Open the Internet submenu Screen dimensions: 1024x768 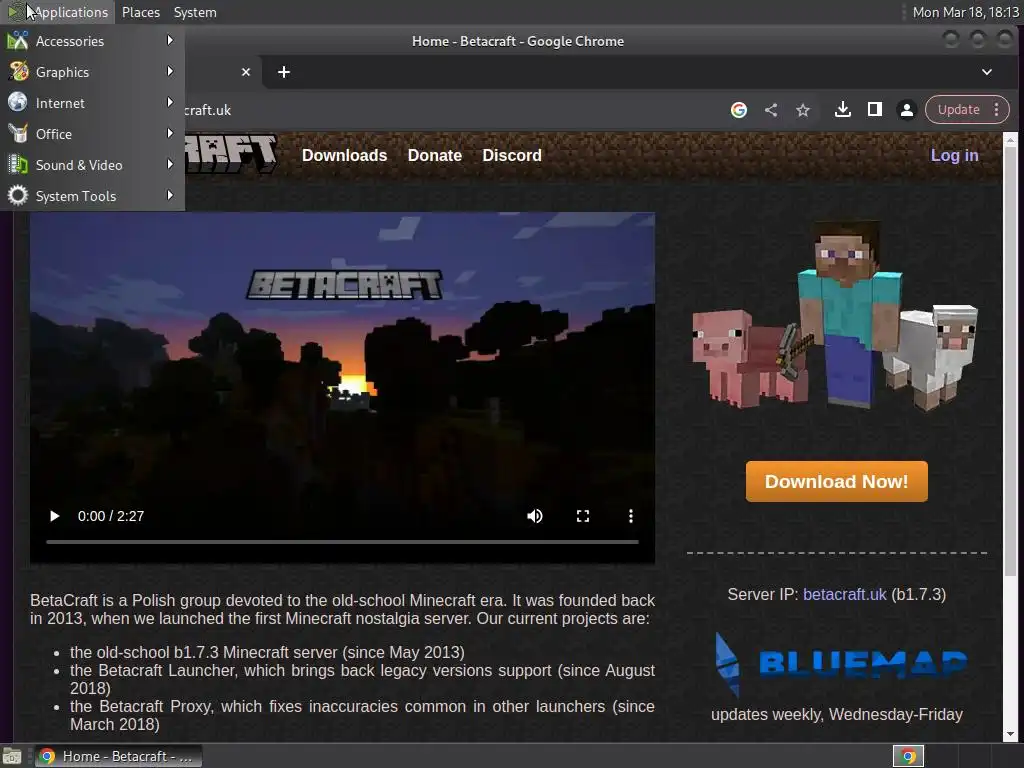pyautogui.click(x=92, y=103)
